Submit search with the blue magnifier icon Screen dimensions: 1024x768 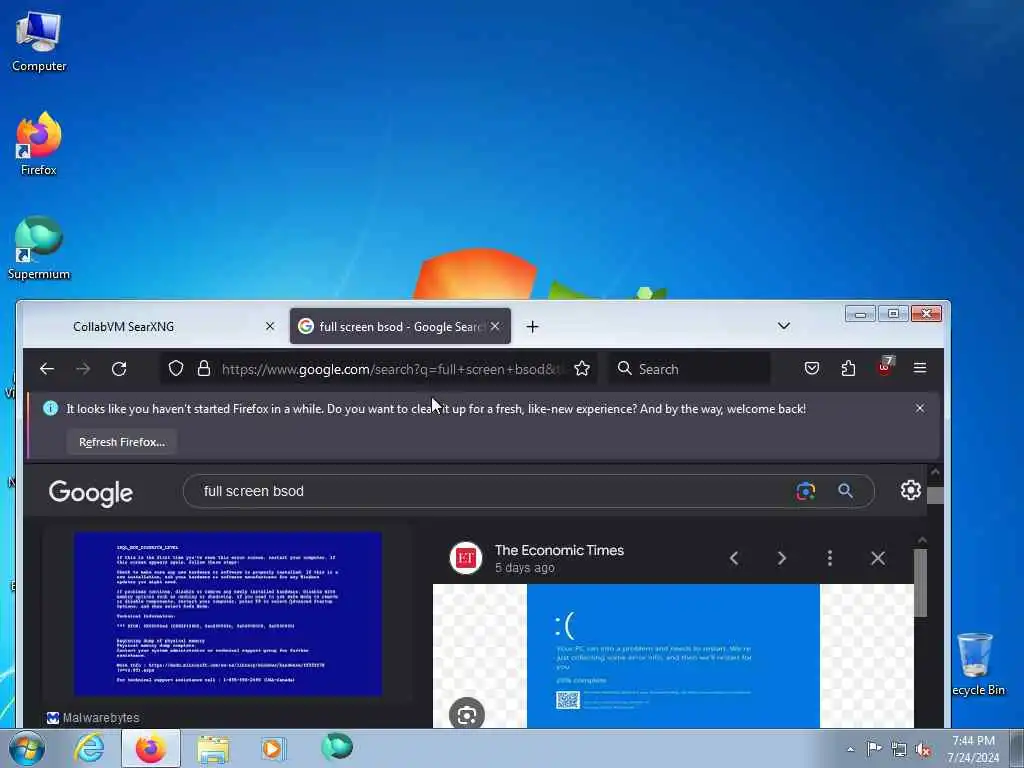(x=845, y=490)
